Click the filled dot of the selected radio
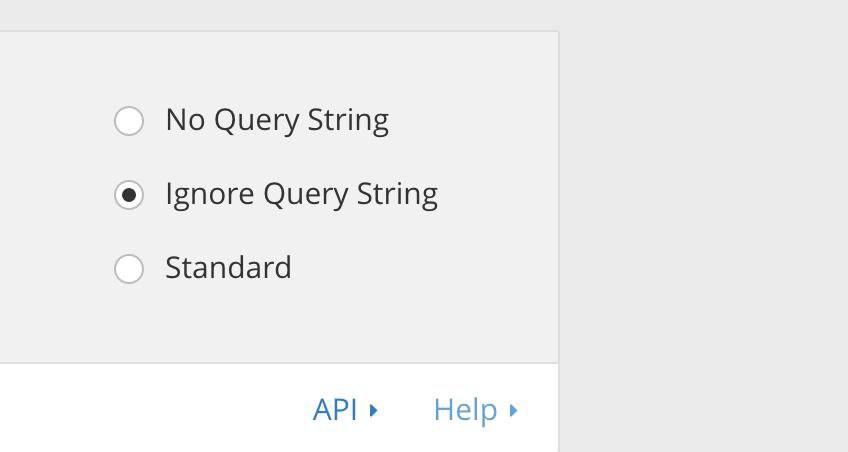 coord(129,195)
